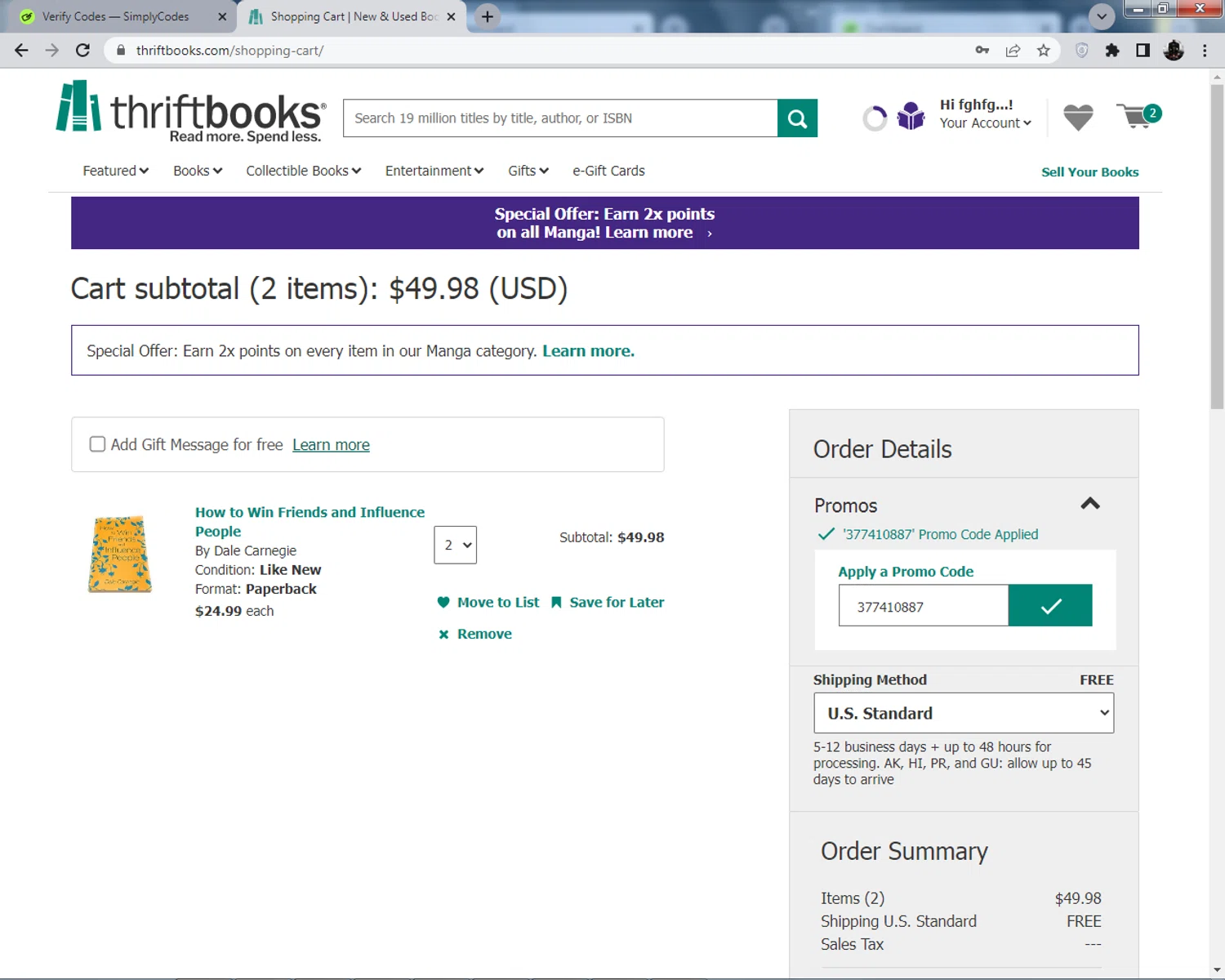Click the book cover thumbnail

[120, 554]
